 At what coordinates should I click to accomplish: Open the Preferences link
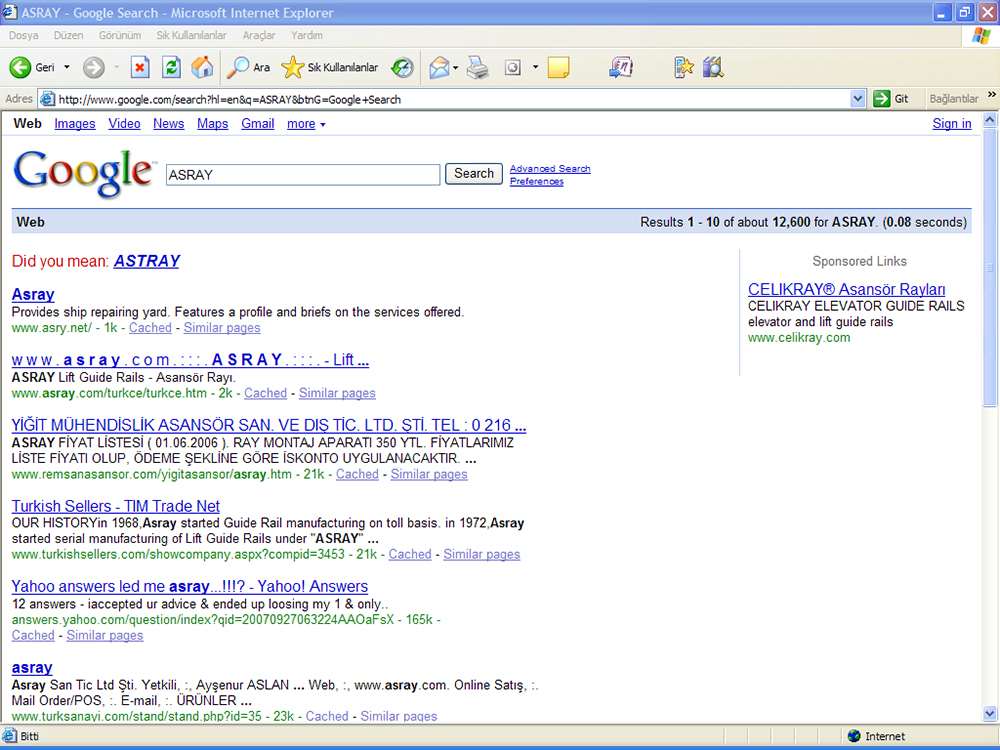pyautogui.click(x=536, y=181)
